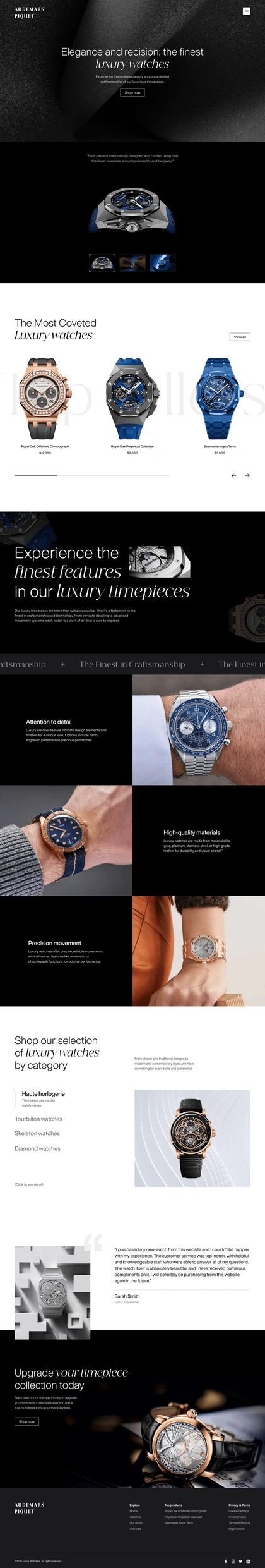
Task: Click the hero Shop now button
Action: (x=132, y=92)
